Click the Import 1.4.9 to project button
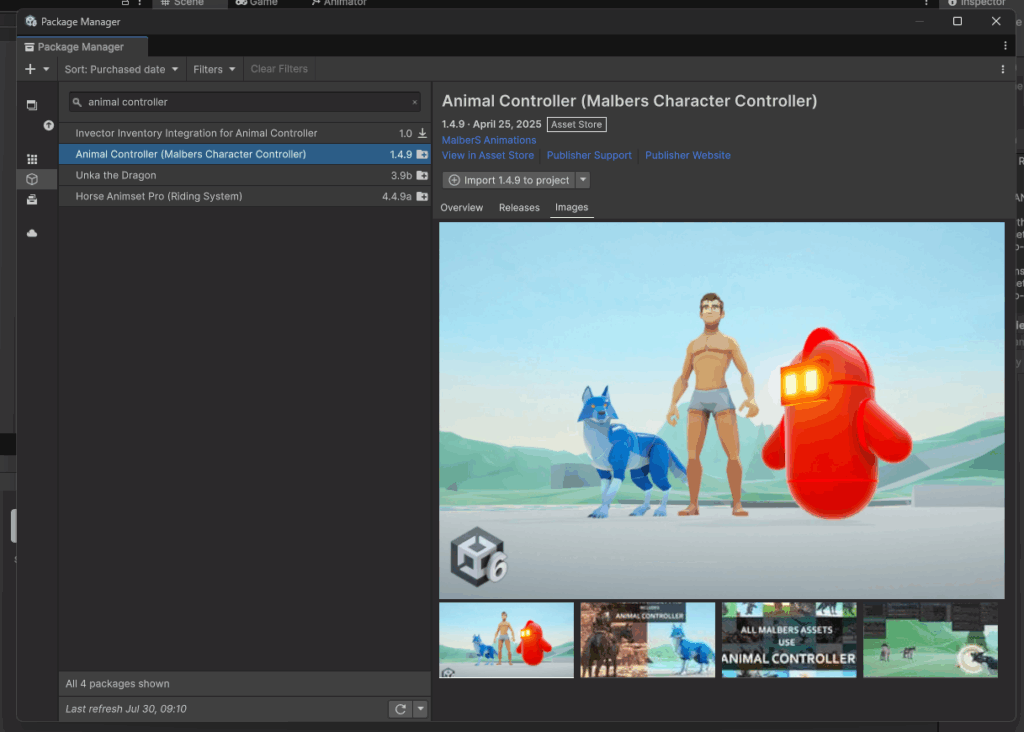 (509, 180)
